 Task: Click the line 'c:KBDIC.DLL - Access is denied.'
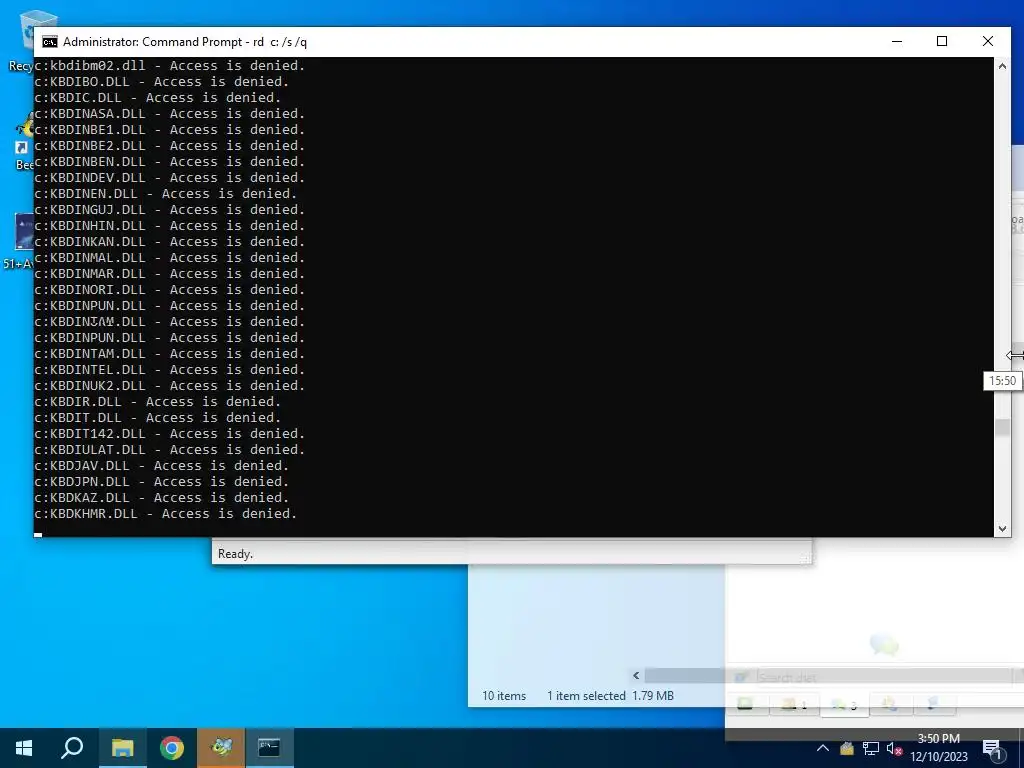point(157,97)
